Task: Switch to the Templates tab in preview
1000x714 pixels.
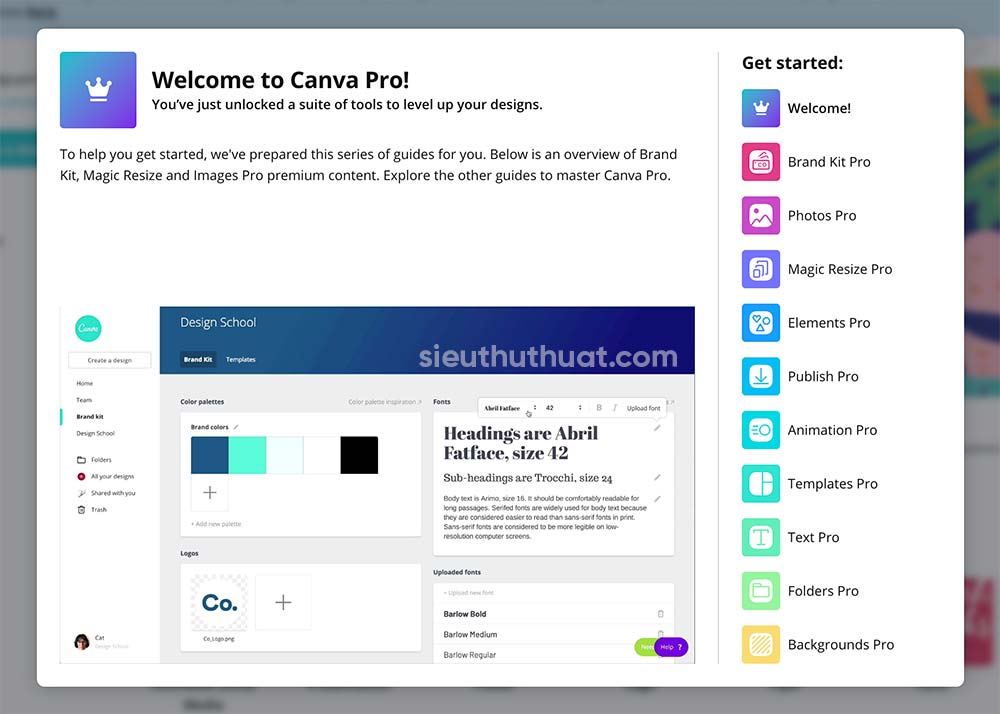Action: (x=240, y=360)
